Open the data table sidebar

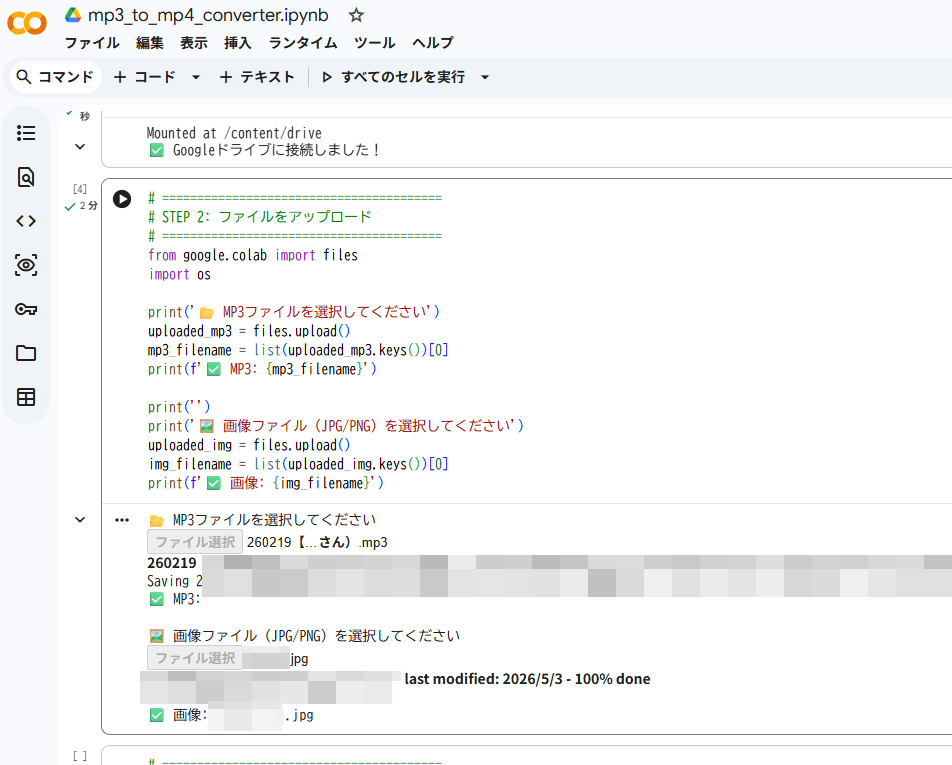click(26, 397)
